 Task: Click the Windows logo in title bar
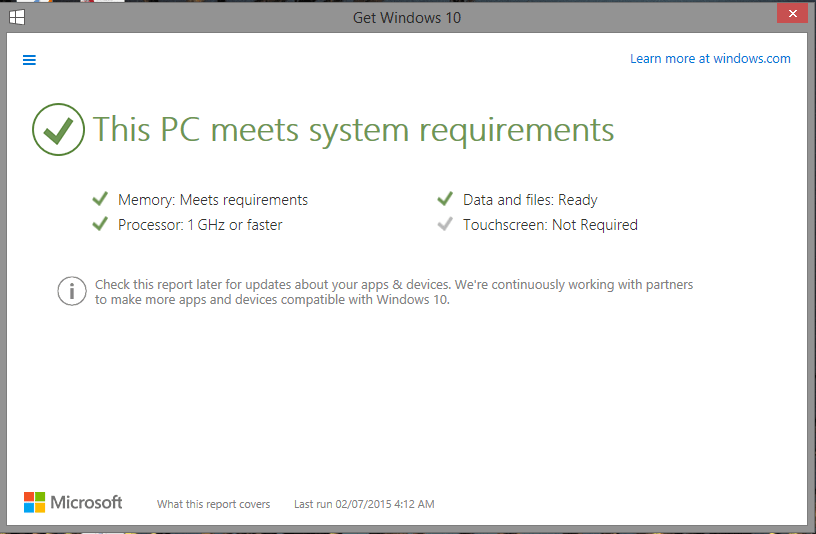(x=17, y=17)
